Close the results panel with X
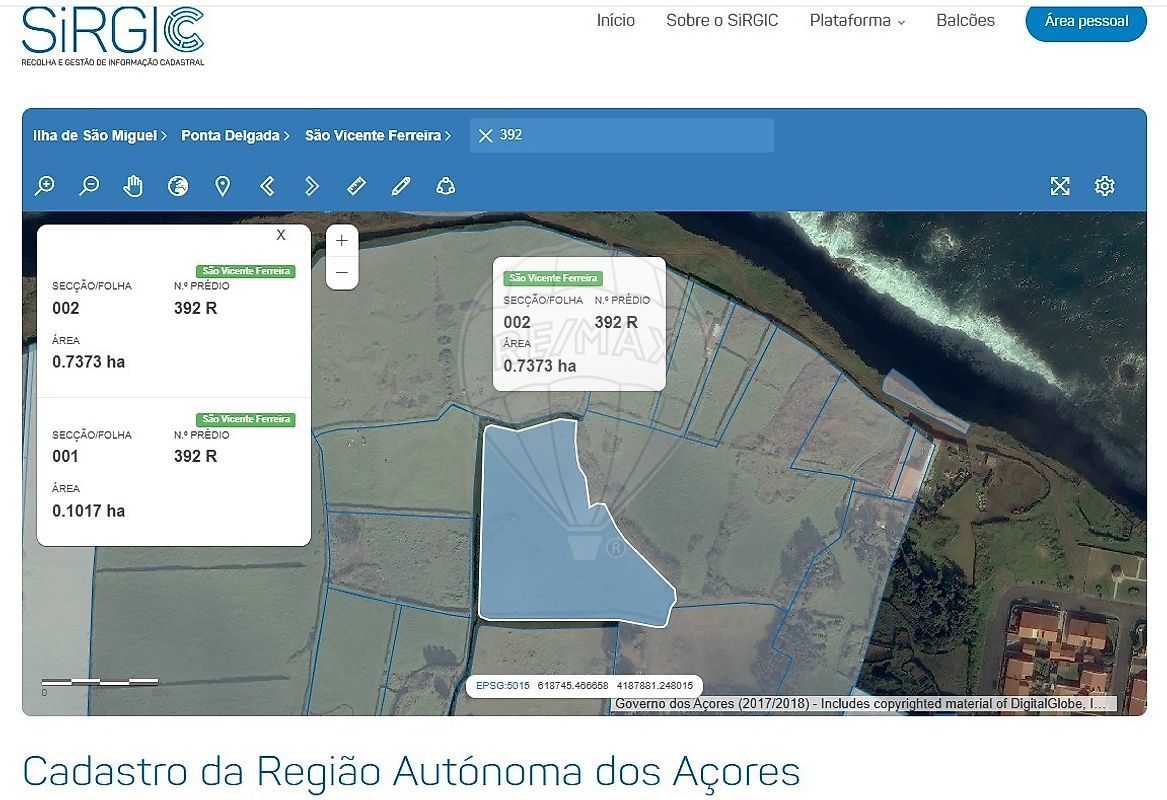Screen dimensions: 1167x800 pos(281,235)
